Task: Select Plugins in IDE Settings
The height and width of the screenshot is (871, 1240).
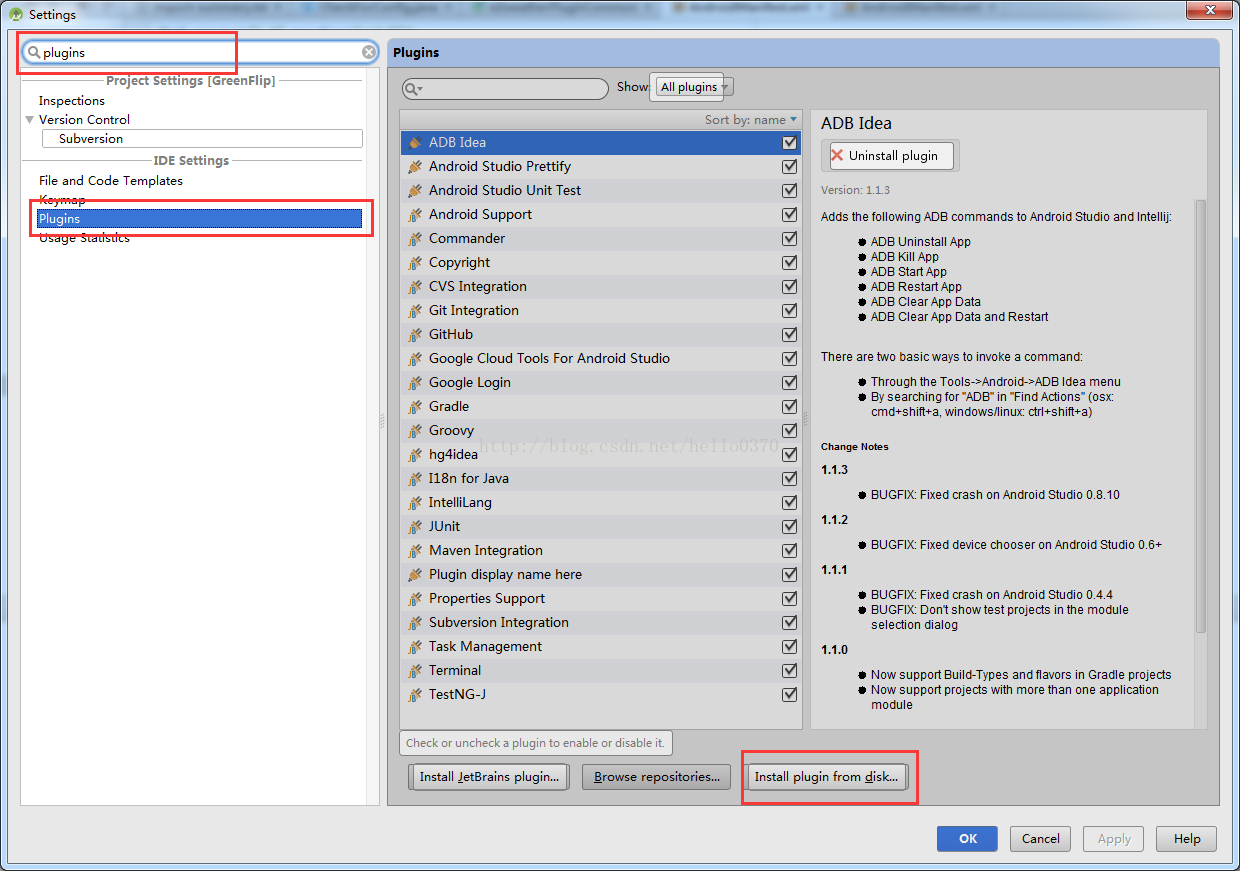Action: pos(200,218)
